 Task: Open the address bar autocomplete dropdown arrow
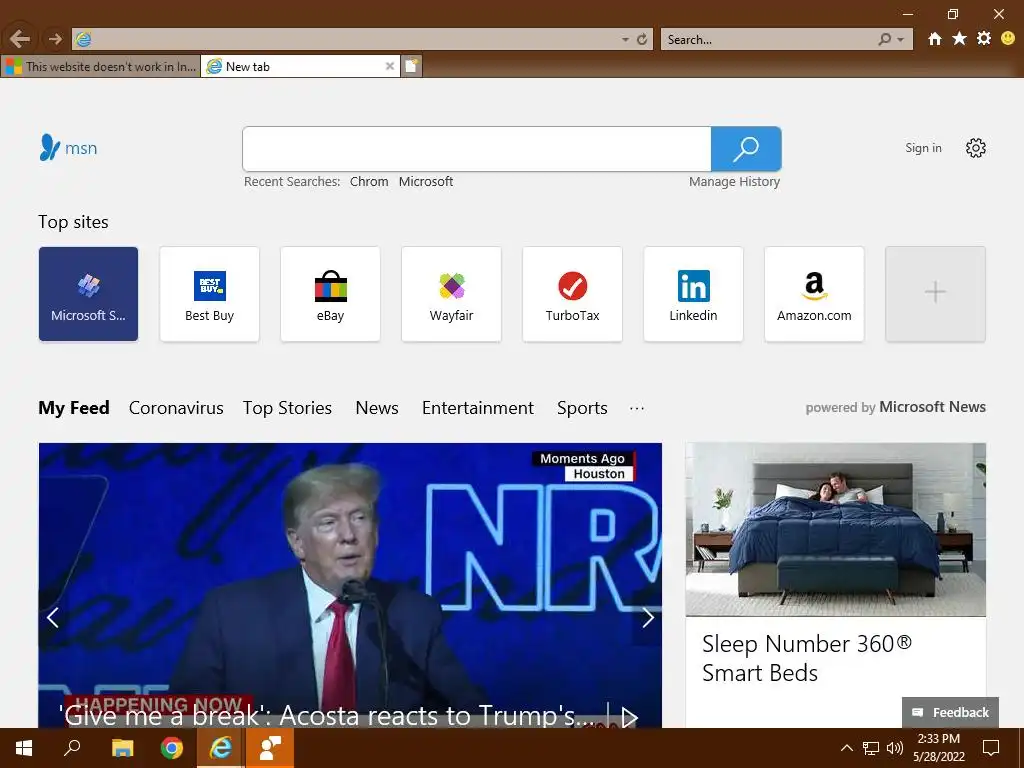(x=625, y=40)
